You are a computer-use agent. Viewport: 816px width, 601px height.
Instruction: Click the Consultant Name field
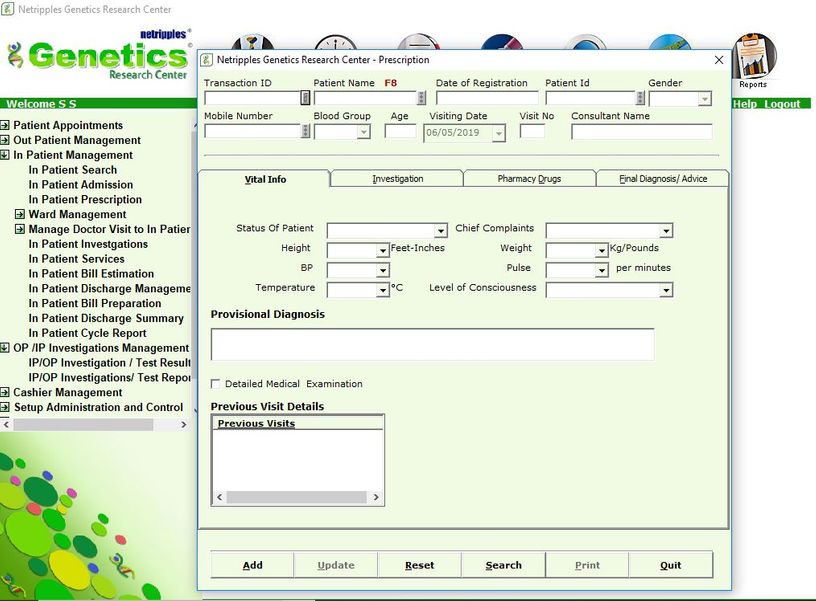642,132
